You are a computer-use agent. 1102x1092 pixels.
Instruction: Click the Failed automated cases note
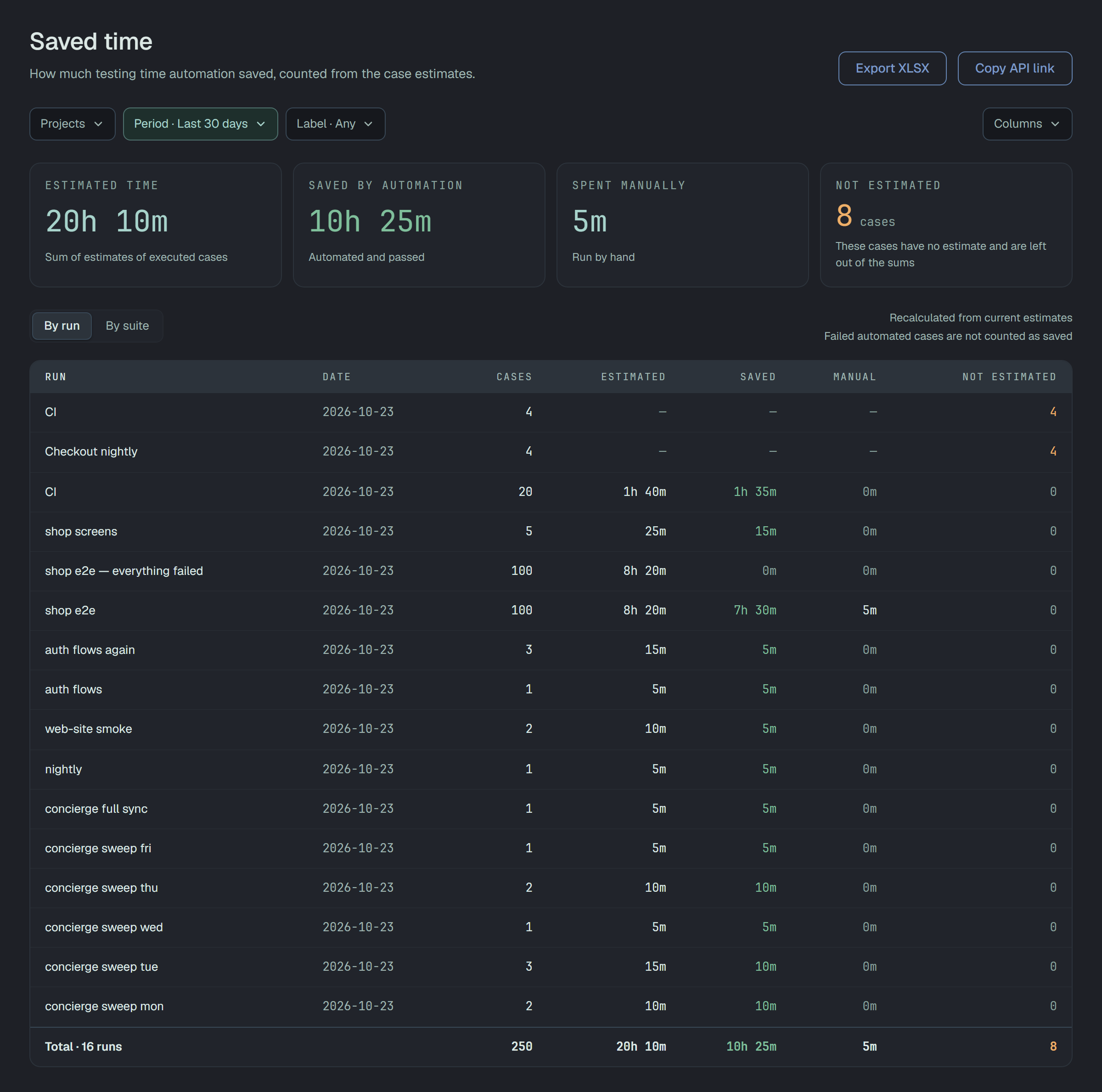coord(948,336)
